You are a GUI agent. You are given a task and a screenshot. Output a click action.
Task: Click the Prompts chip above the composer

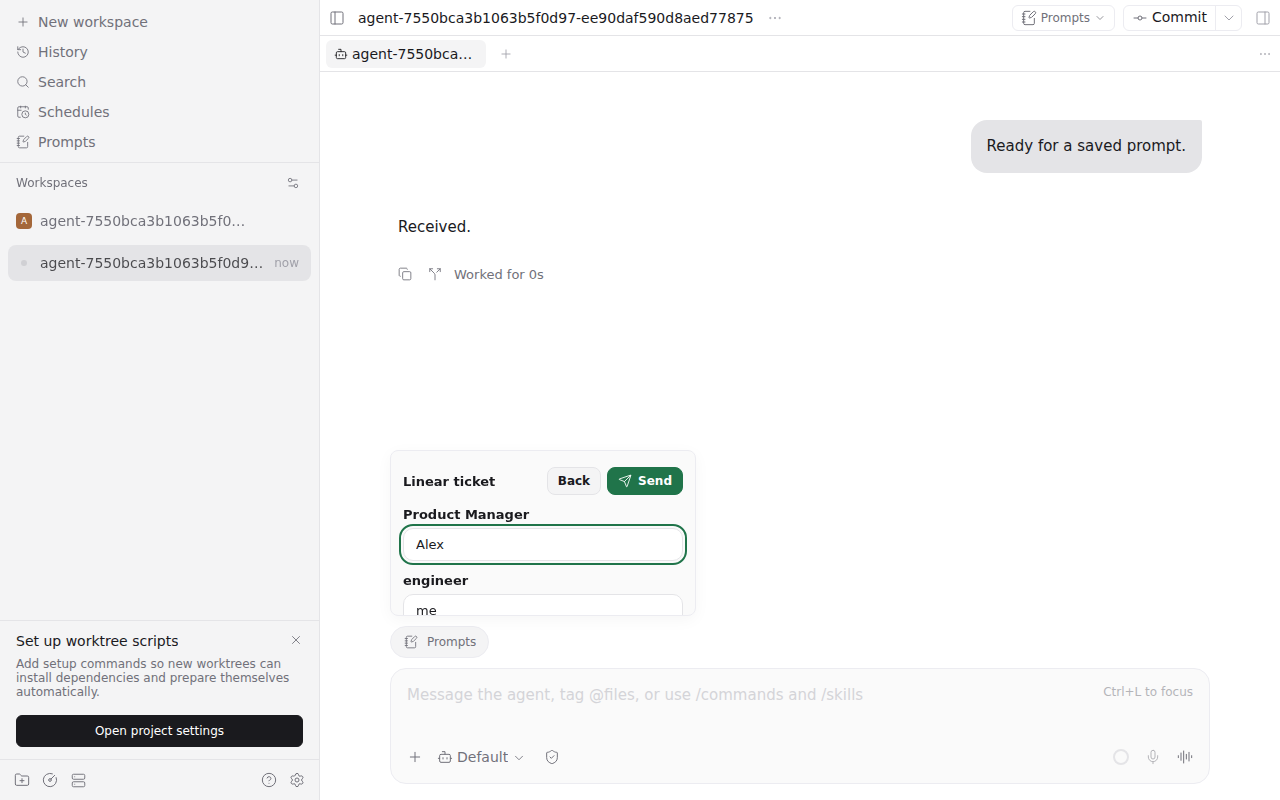pyautogui.click(x=440, y=642)
